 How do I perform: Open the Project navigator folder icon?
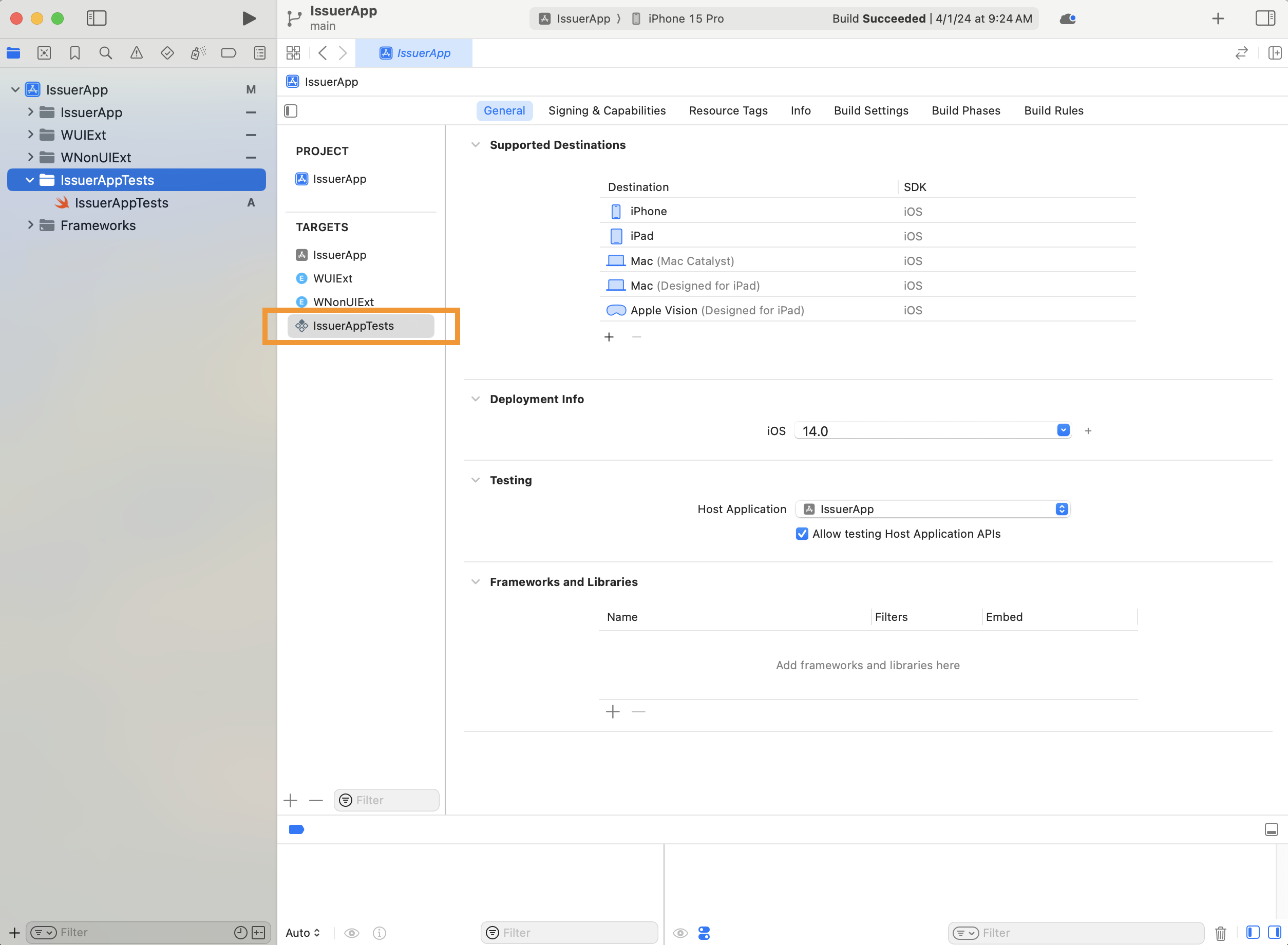tap(14, 53)
